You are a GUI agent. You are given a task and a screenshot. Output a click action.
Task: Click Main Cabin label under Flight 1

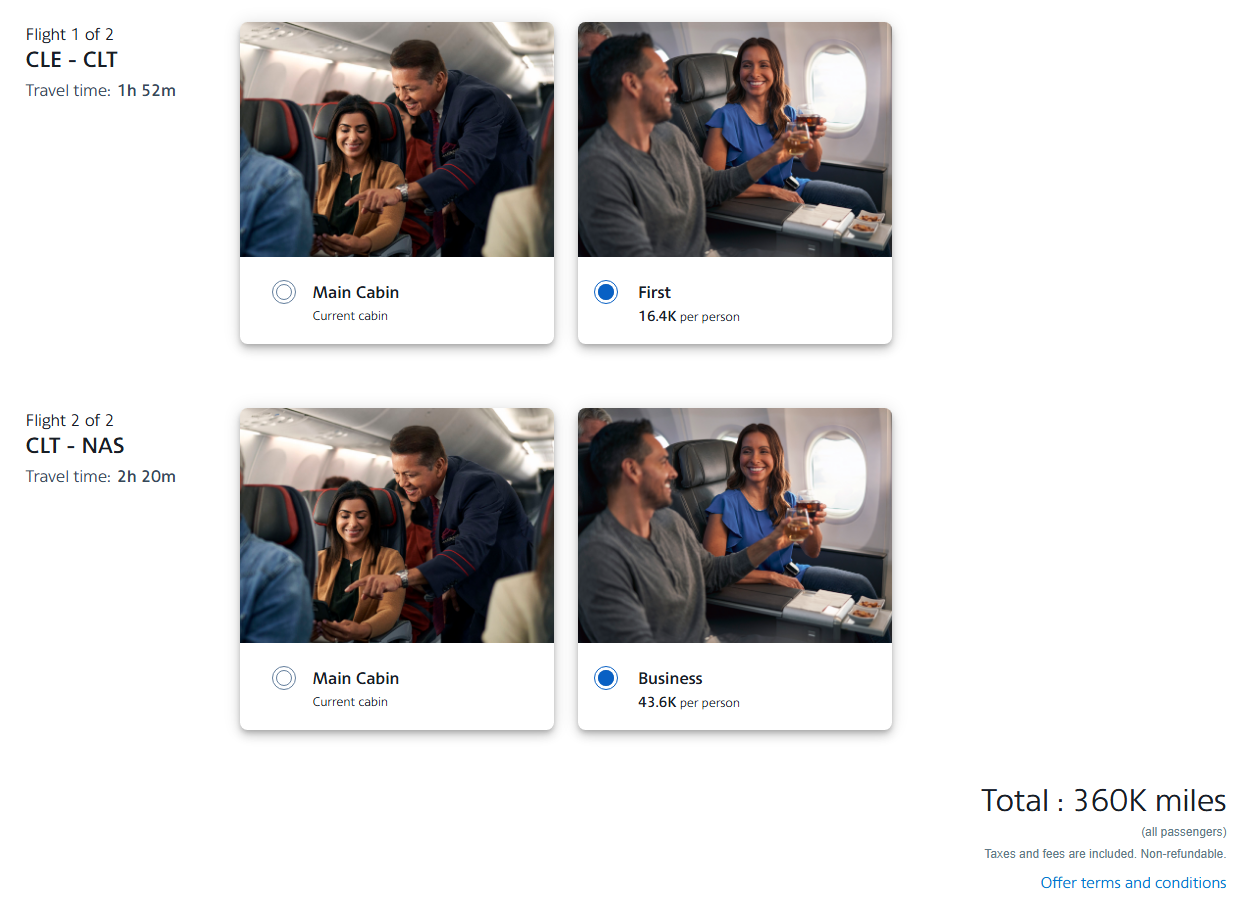click(355, 292)
